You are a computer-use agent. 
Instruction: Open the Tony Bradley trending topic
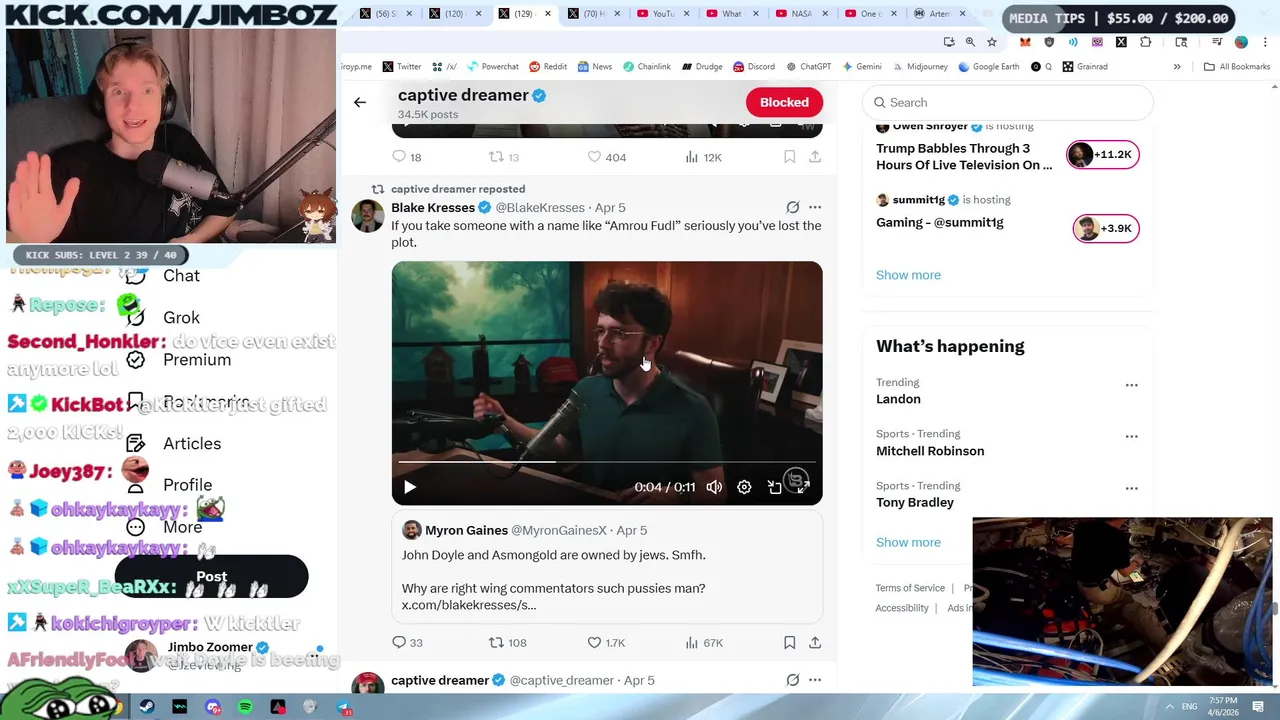click(x=915, y=502)
